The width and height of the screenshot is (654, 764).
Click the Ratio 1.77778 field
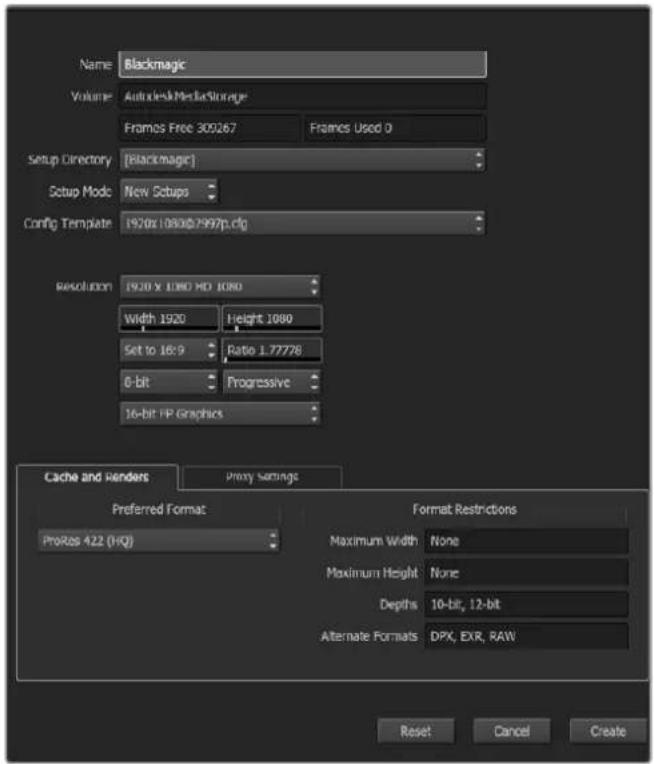point(272,350)
